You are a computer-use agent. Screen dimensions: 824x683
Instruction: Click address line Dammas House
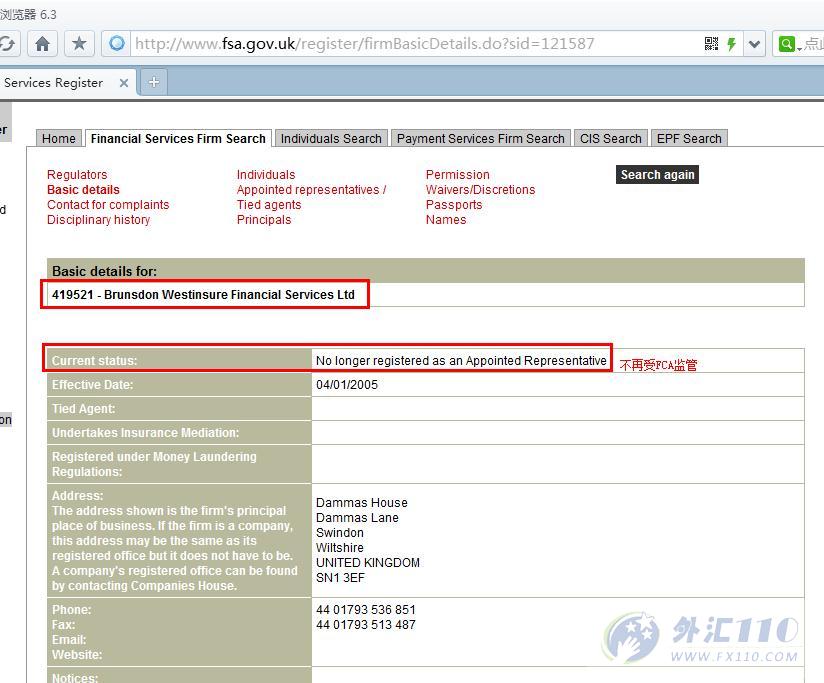362,502
